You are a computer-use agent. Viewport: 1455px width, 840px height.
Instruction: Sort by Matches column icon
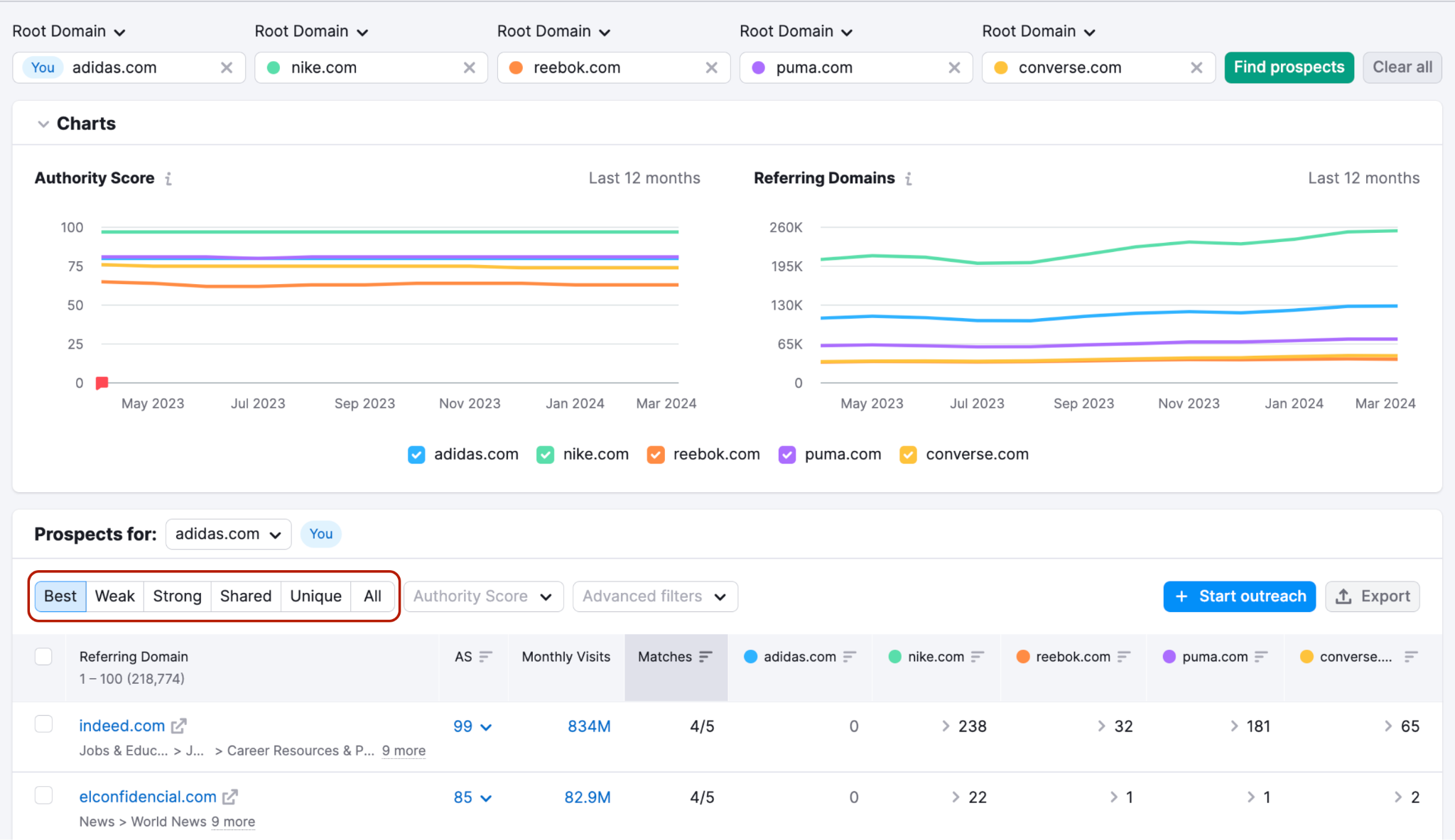(705, 657)
